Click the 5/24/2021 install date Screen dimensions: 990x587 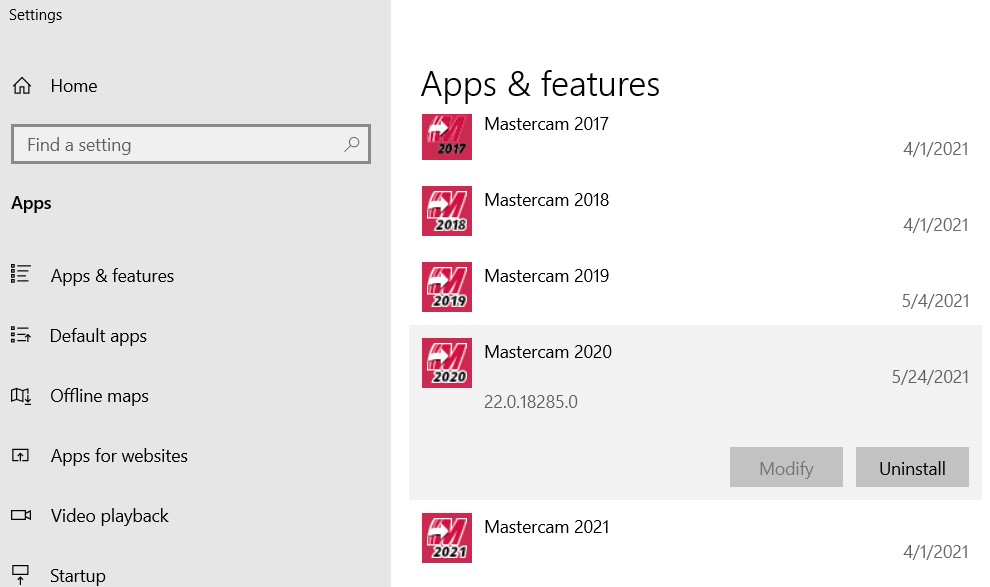pyautogui.click(x=930, y=377)
